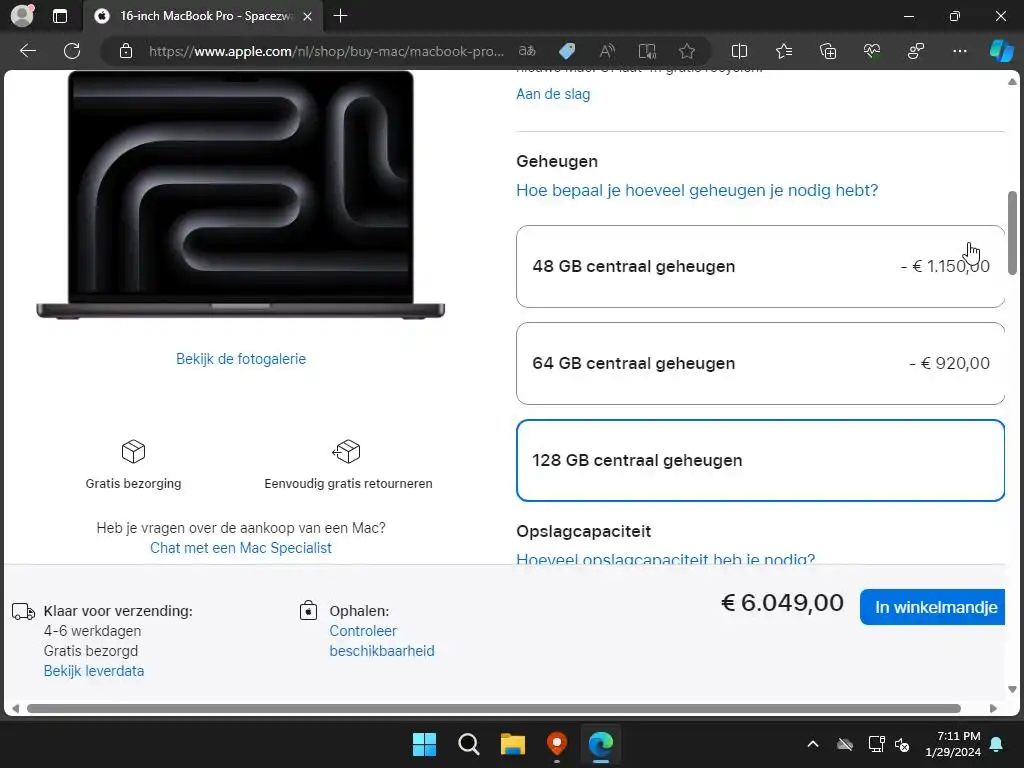Screen dimensions: 1024x768
Task: Open the browser extensions/share icon
Action: 916,51
